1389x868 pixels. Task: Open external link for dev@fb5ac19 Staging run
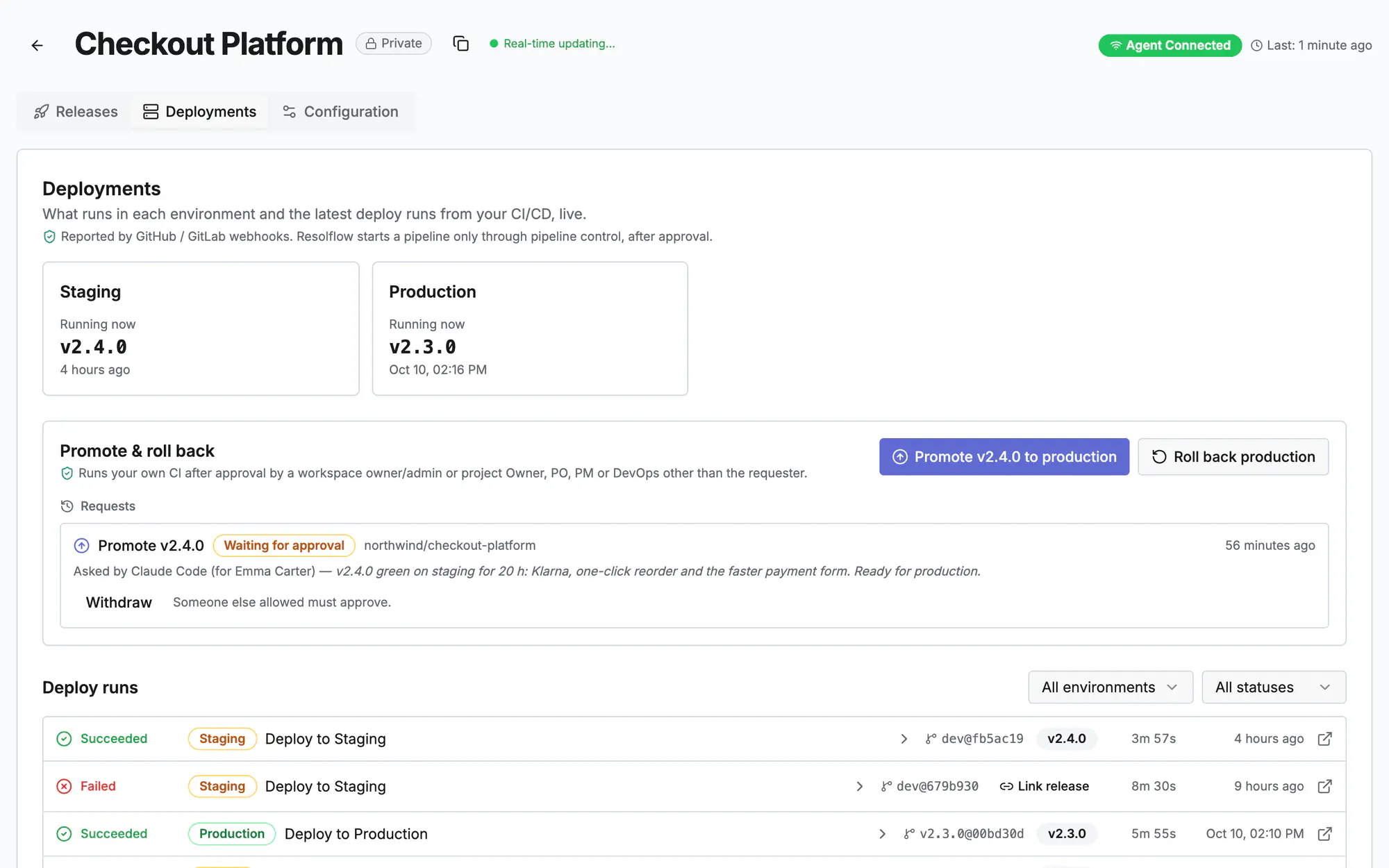(1324, 739)
